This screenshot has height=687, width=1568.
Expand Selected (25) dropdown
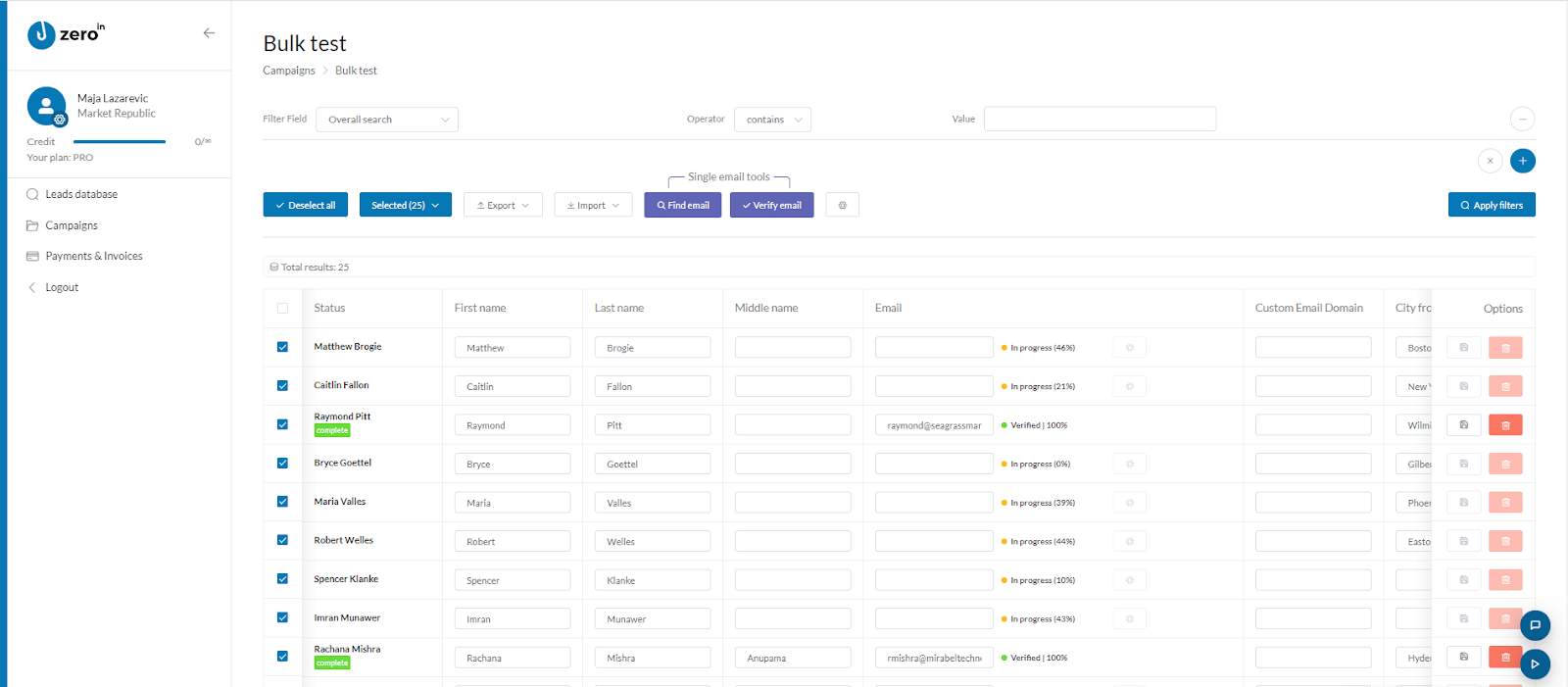tap(406, 205)
